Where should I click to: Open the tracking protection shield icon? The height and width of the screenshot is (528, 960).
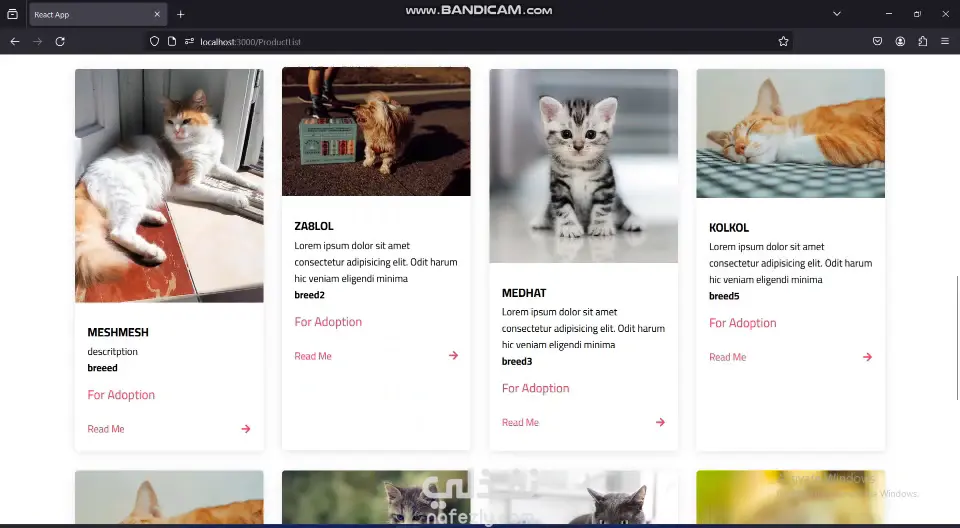click(154, 42)
